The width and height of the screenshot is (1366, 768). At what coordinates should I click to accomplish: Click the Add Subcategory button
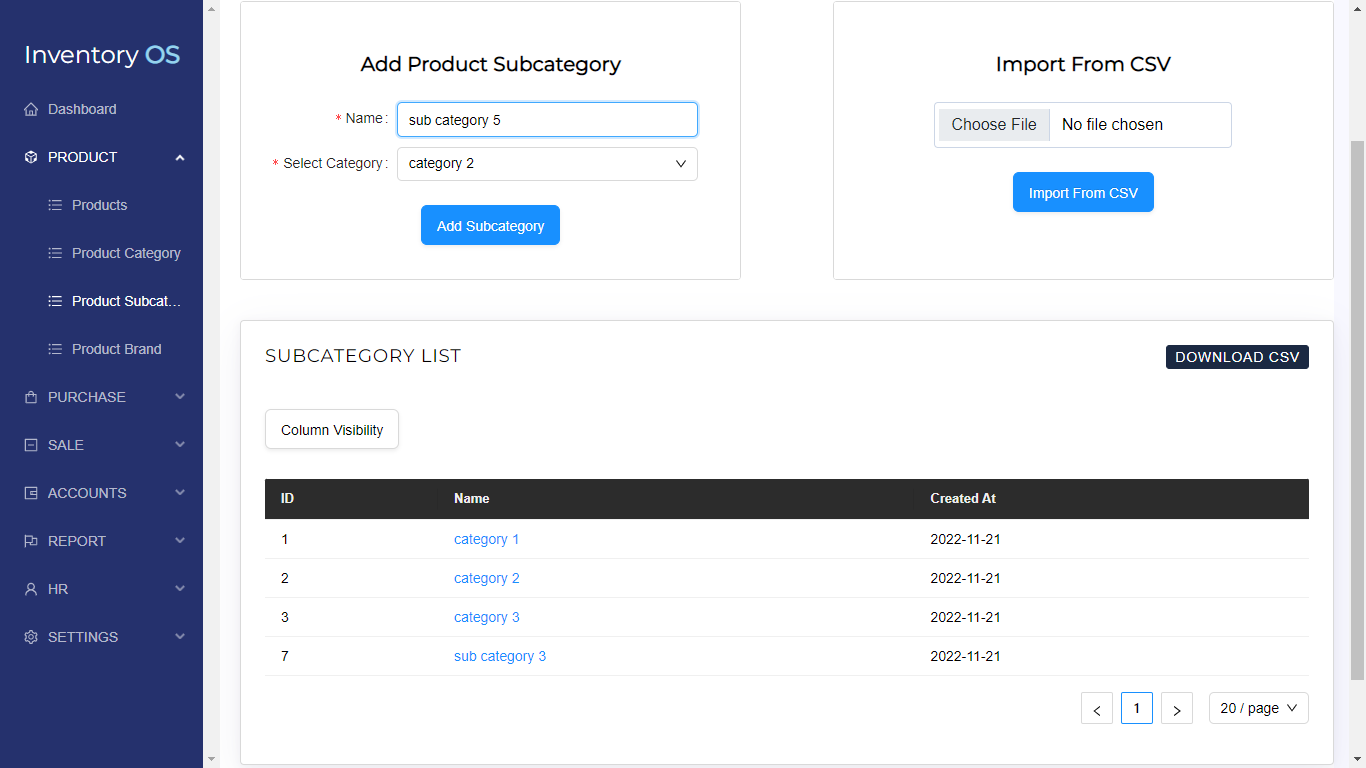[x=490, y=225]
